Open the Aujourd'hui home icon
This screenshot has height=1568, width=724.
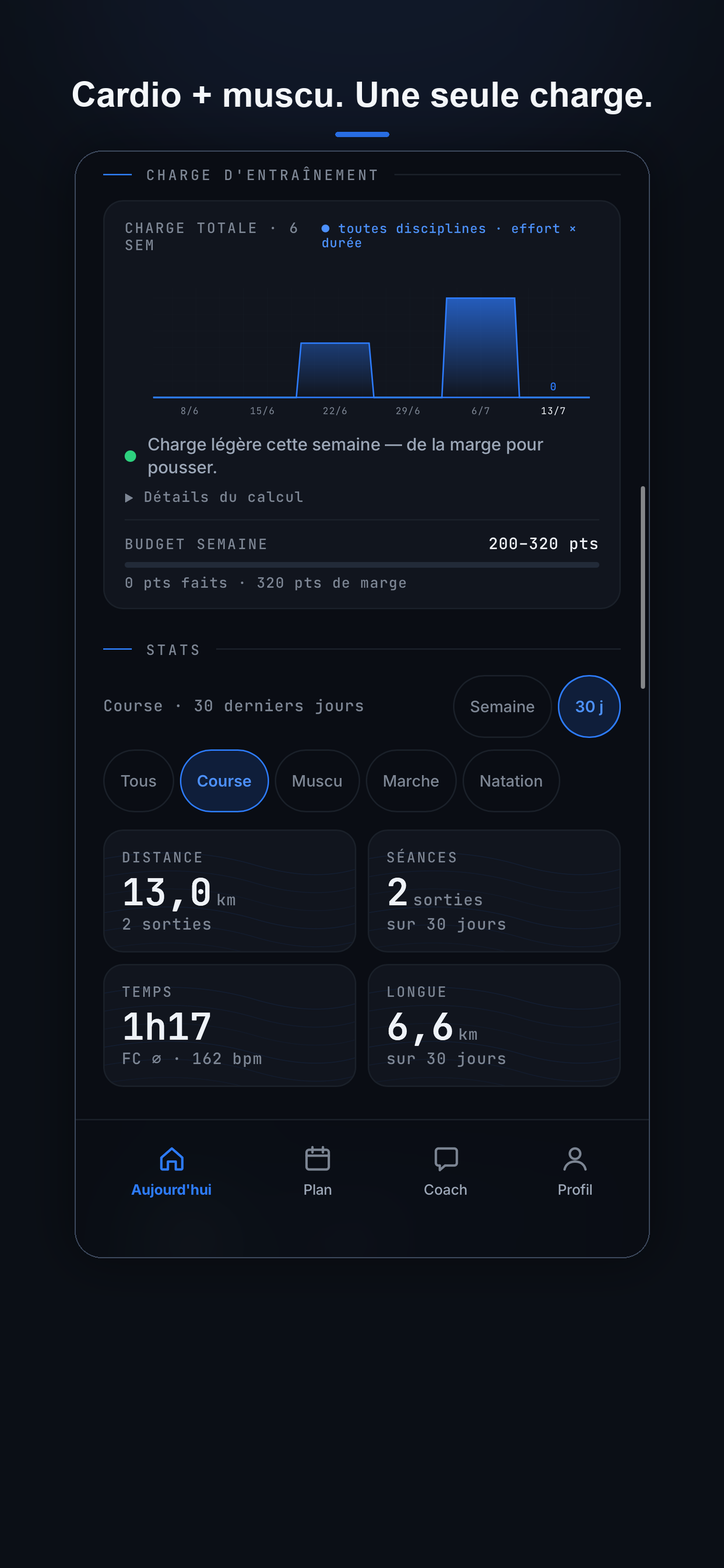pos(171,1159)
